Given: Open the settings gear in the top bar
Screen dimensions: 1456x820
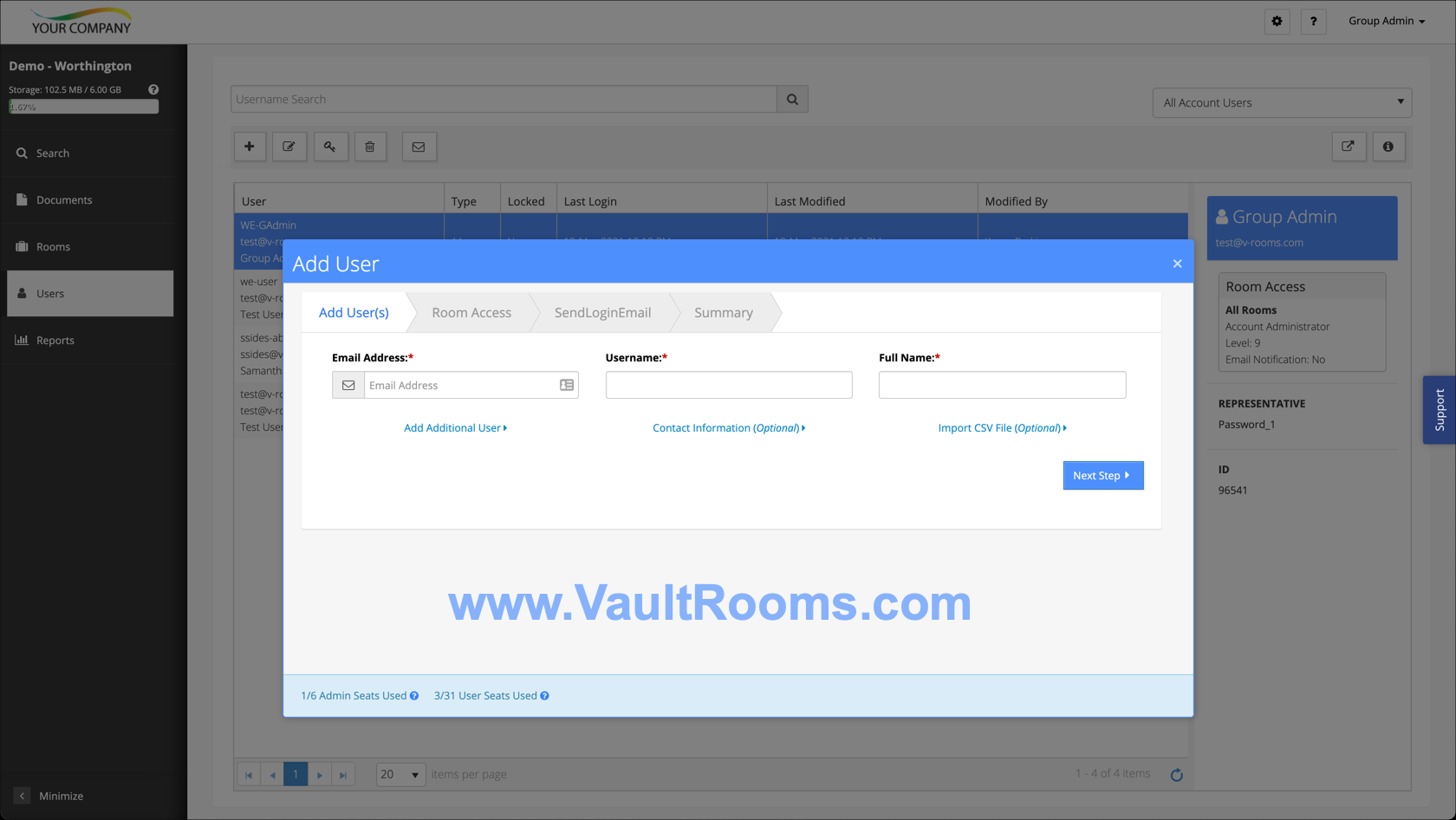Looking at the screenshot, I should coord(1277,22).
